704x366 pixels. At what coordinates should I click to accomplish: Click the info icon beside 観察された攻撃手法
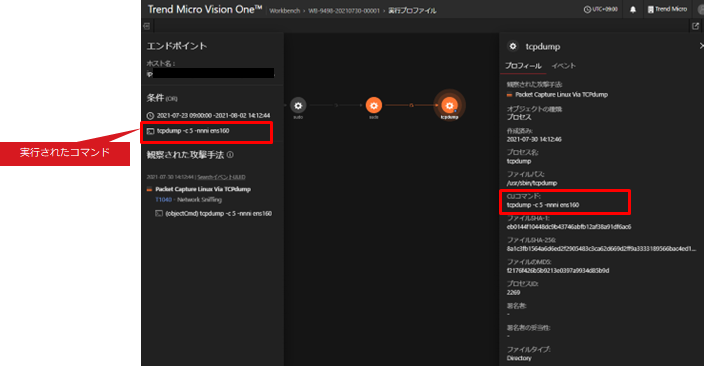230,155
